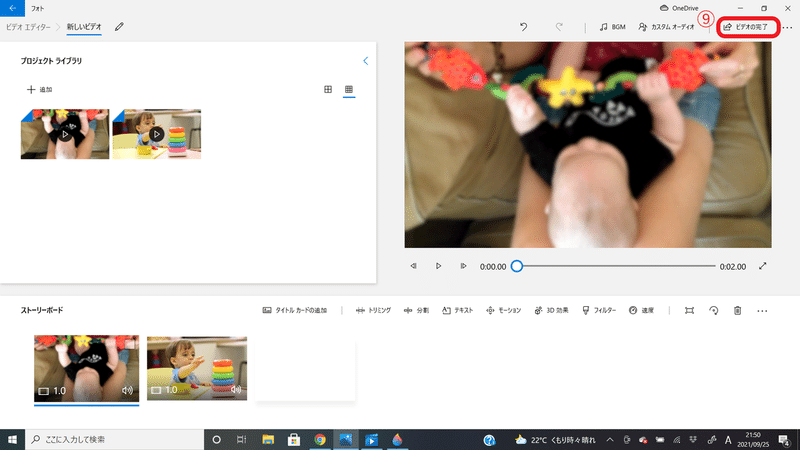Viewport: 800px width, 450px height.
Task: Open custom audio settings
Action: [666, 27]
